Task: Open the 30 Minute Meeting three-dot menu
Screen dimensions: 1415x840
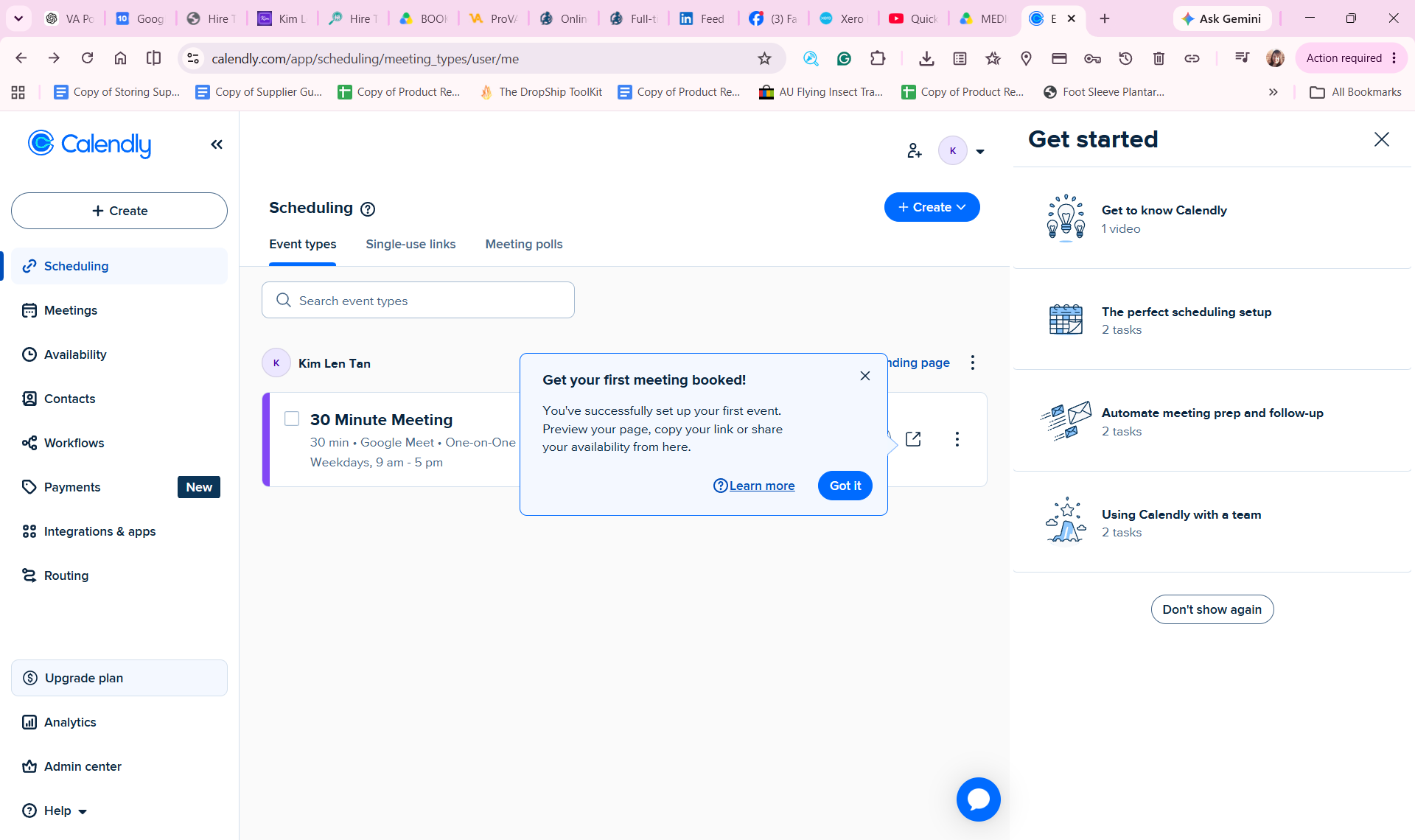Action: pos(957,439)
